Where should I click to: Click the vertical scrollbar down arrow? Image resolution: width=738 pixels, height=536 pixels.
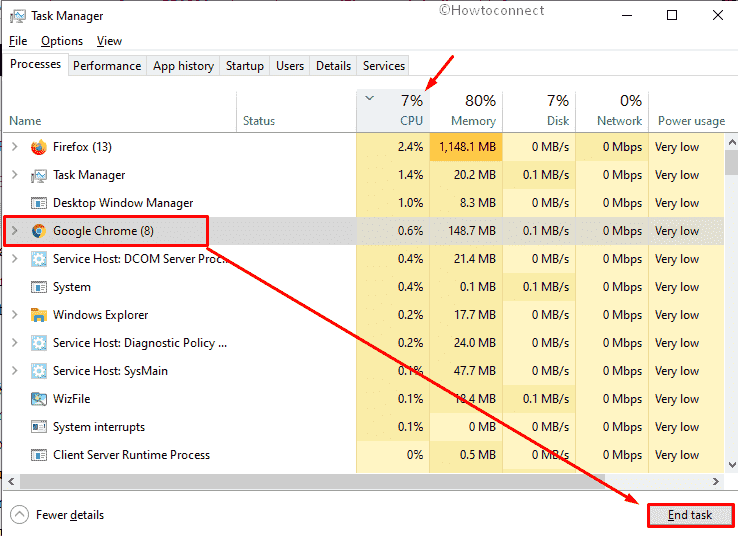pyautogui.click(x=731, y=465)
